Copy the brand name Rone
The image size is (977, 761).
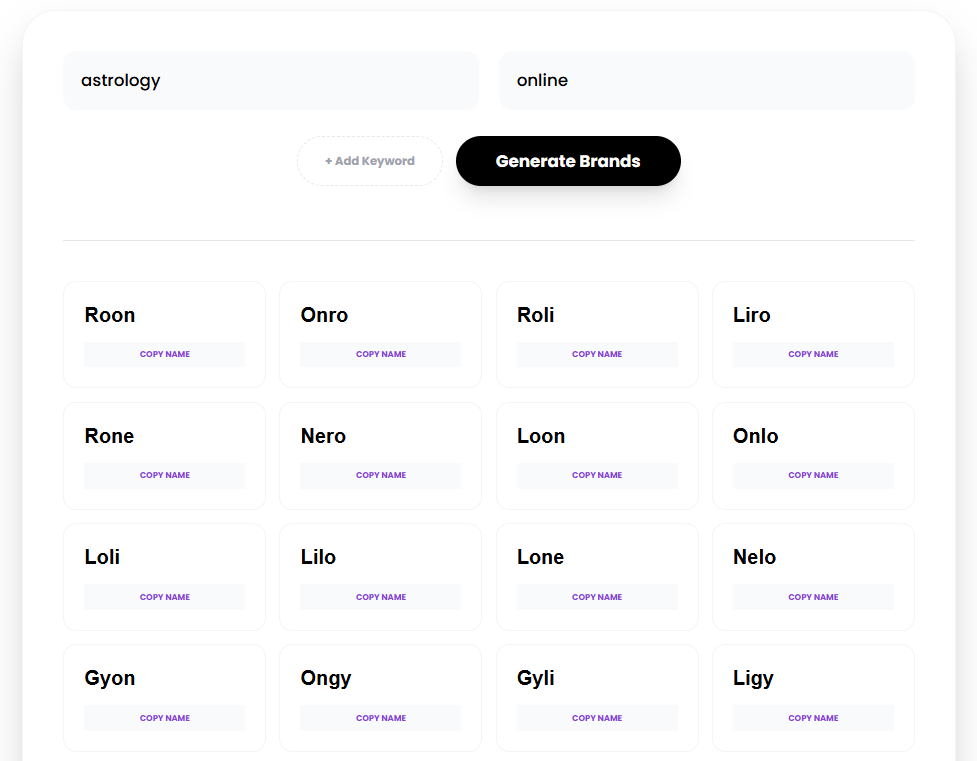click(x=164, y=475)
